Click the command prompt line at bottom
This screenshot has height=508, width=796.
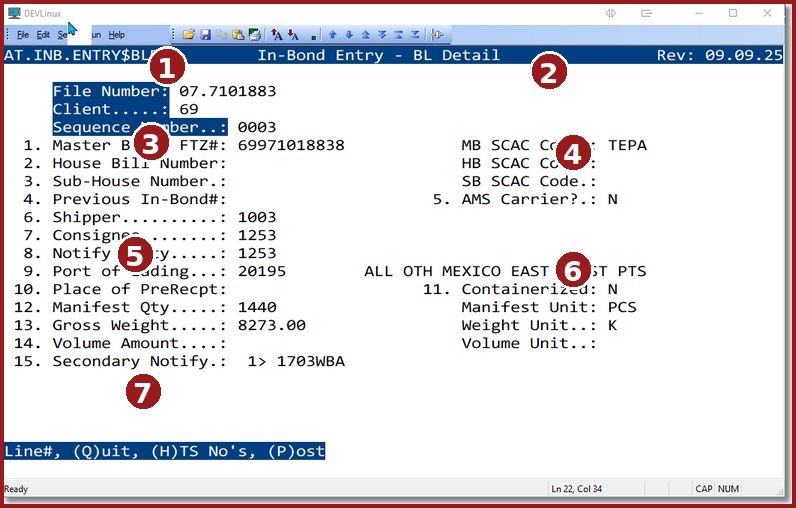point(165,451)
